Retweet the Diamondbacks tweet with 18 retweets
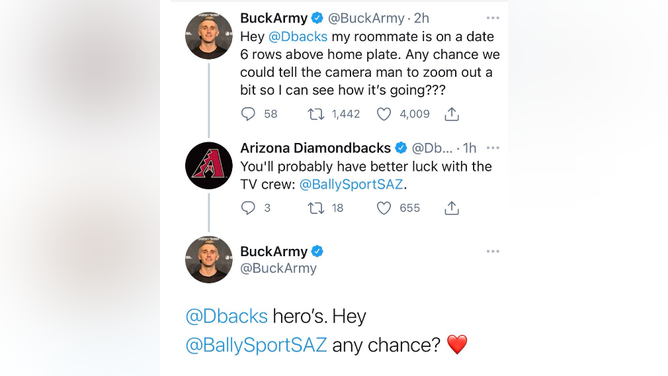Image resolution: width=668 pixels, height=376 pixels. tap(316, 208)
